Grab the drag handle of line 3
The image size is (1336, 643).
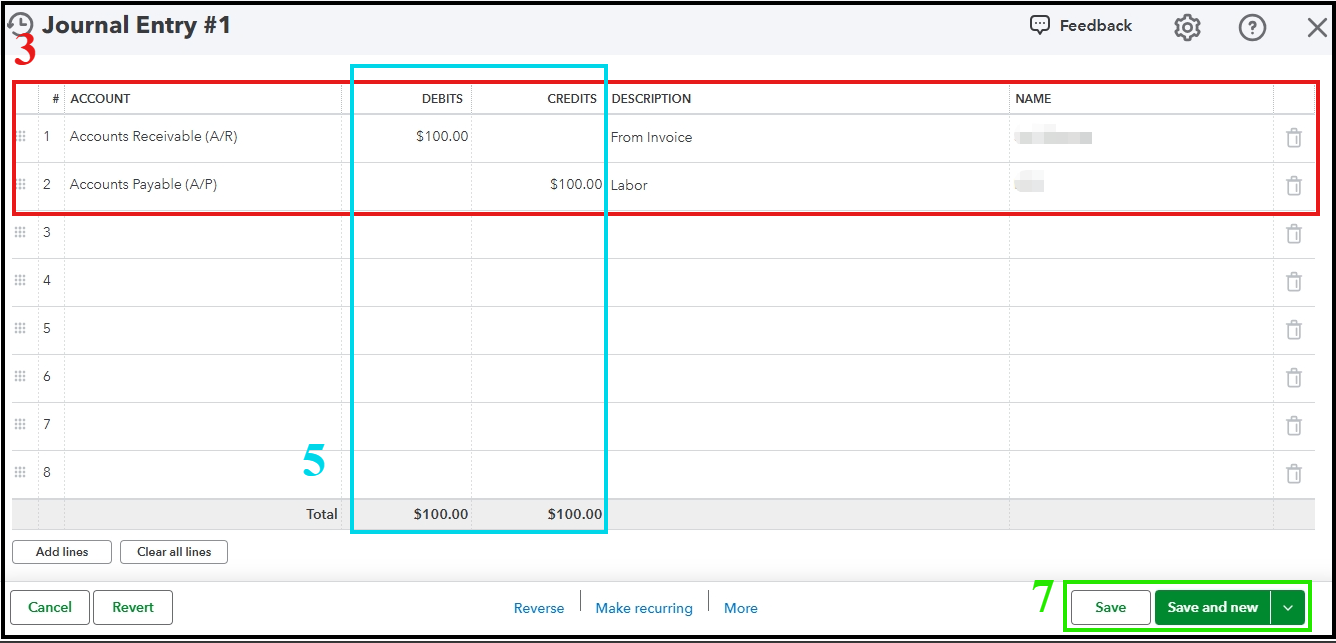click(x=20, y=233)
